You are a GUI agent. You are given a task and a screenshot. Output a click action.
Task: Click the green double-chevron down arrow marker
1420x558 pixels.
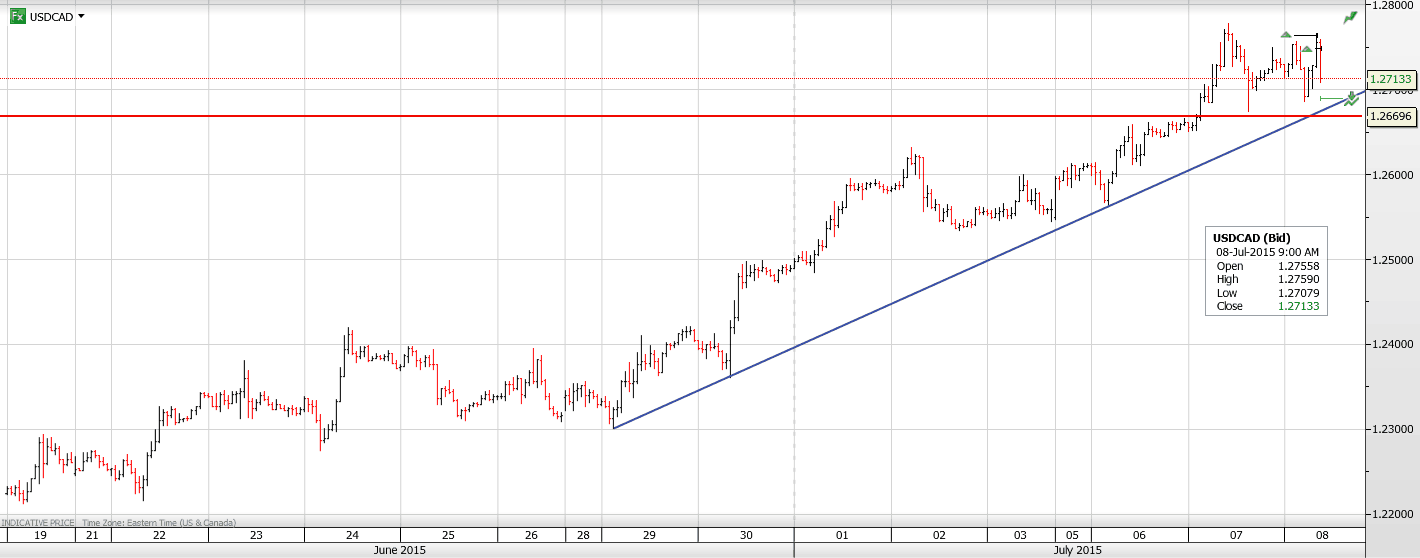tap(1352, 98)
